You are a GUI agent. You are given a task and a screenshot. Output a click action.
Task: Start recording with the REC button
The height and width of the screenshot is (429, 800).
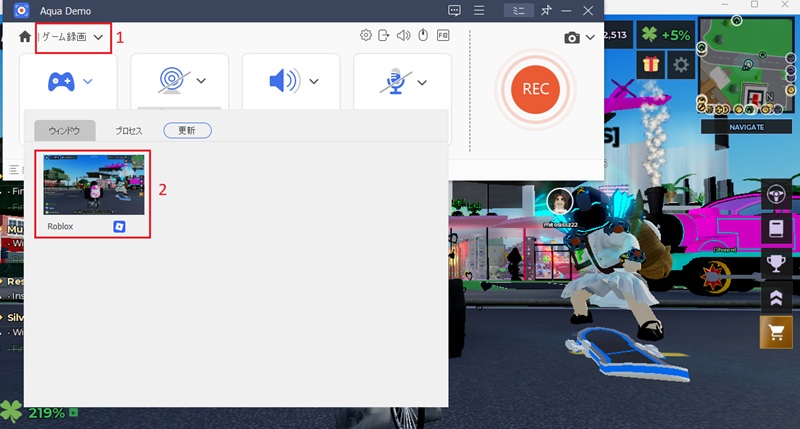pyautogui.click(x=535, y=89)
